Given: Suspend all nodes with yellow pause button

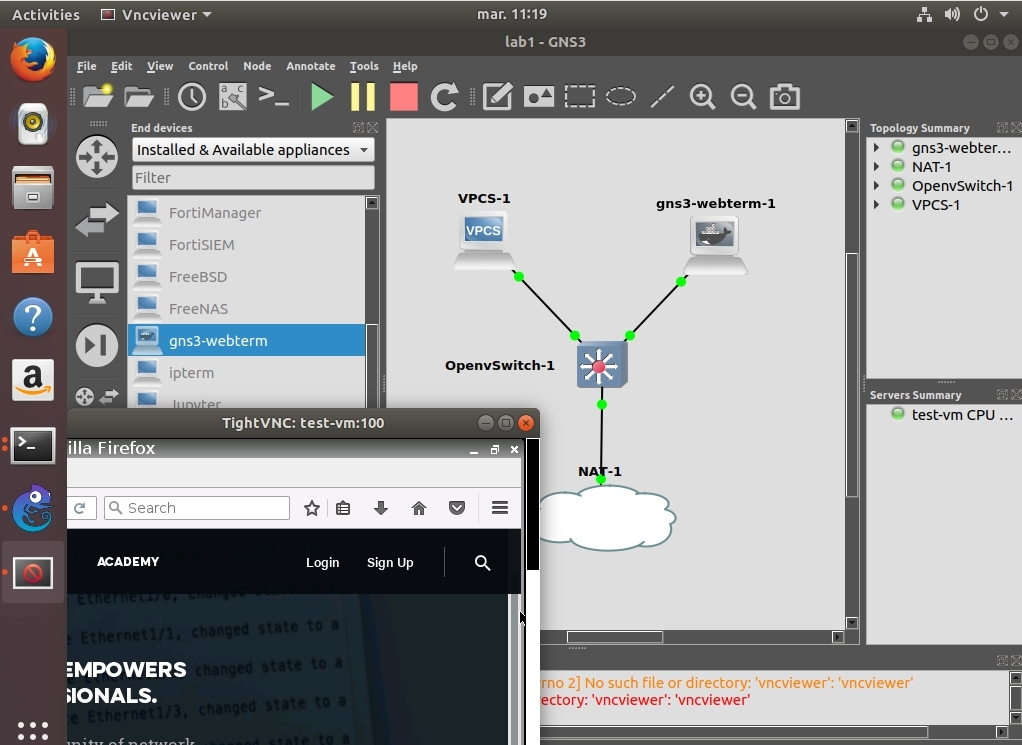Looking at the screenshot, I should point(363,96).
